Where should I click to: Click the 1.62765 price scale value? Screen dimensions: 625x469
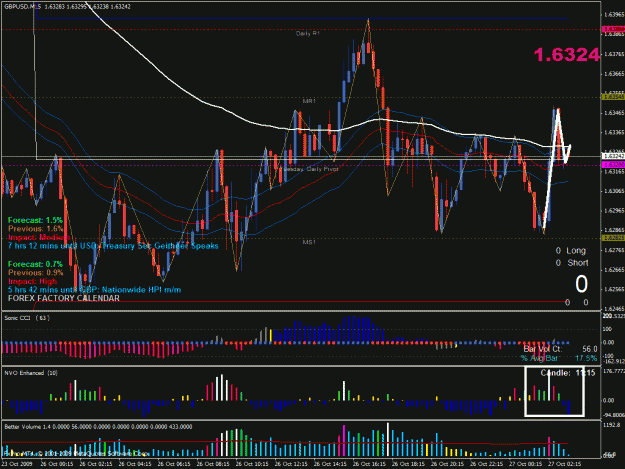coord(614,250)
